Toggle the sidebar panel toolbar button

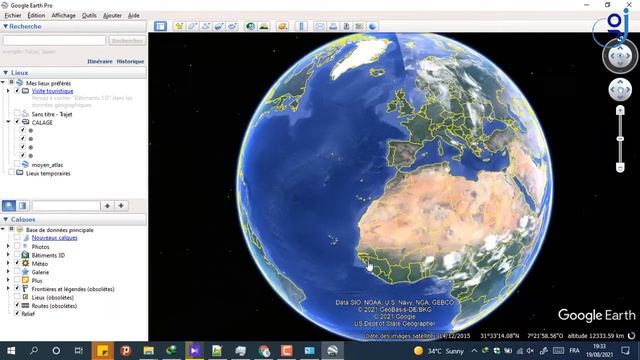tap(160, 26)
